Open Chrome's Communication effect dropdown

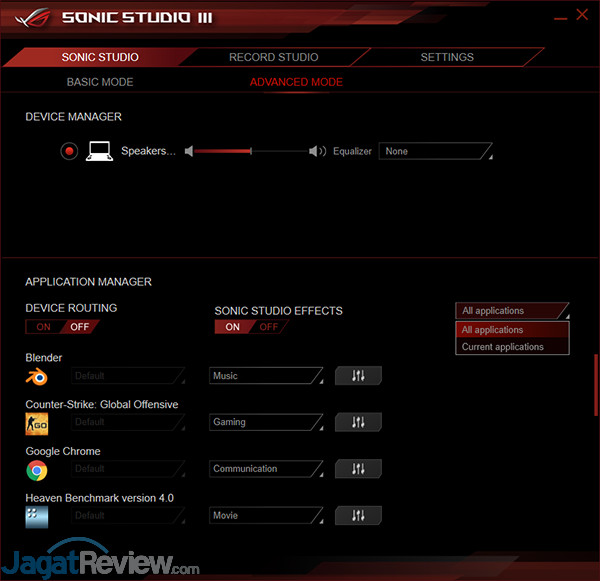point(266,469)
